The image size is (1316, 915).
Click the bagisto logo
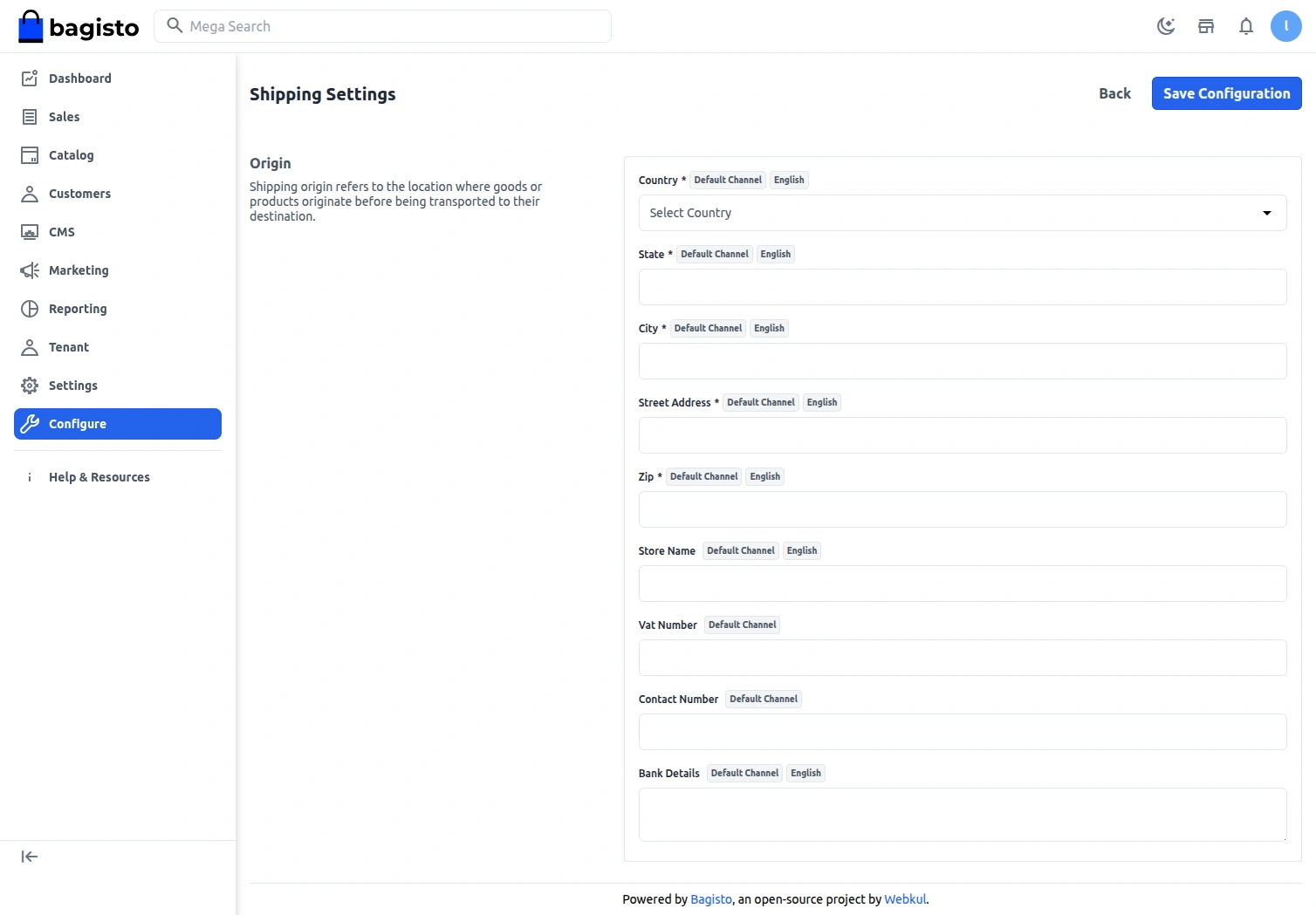[79, 26]
